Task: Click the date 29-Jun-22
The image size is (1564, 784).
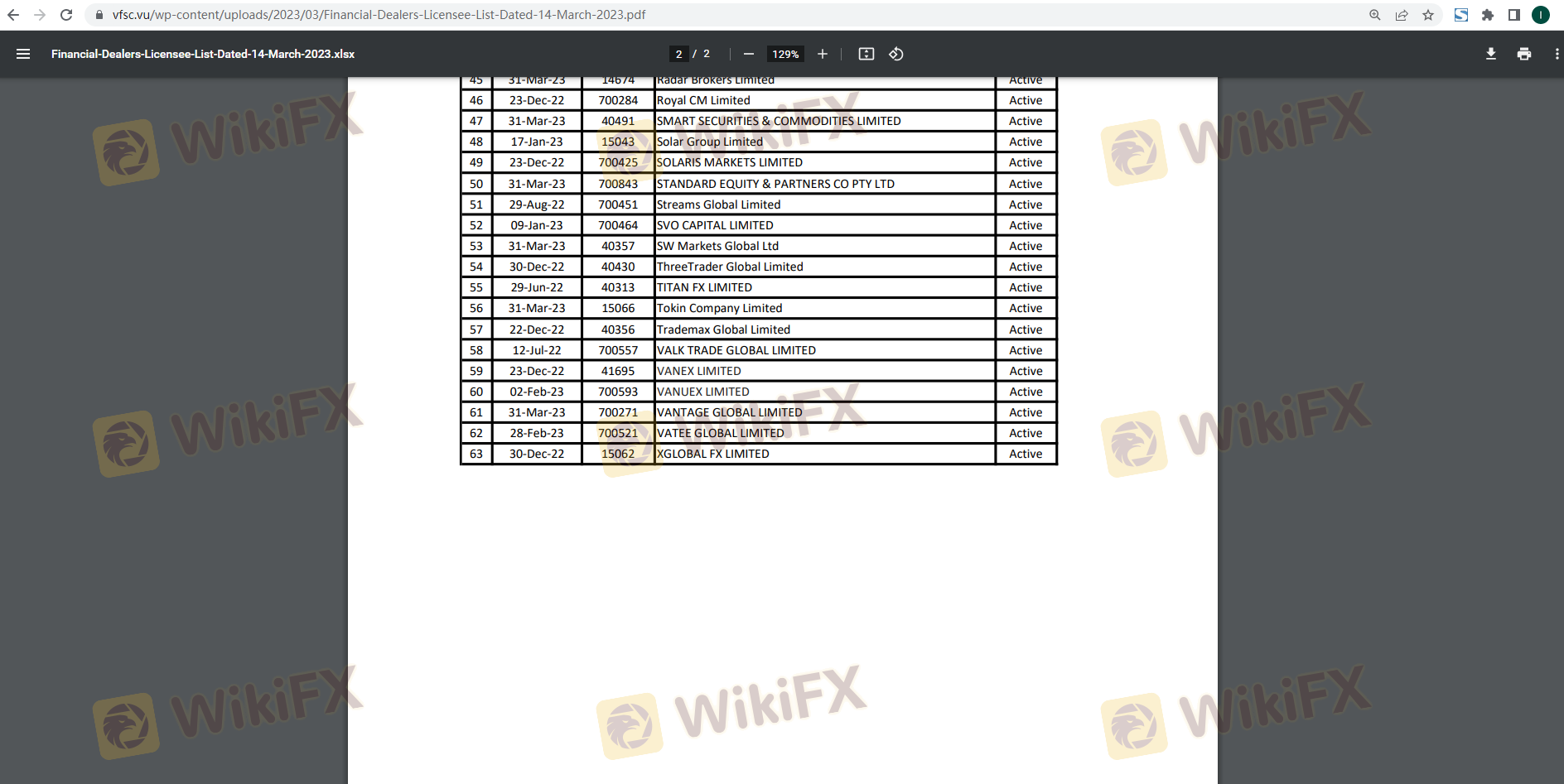Action: pos(537,287)
